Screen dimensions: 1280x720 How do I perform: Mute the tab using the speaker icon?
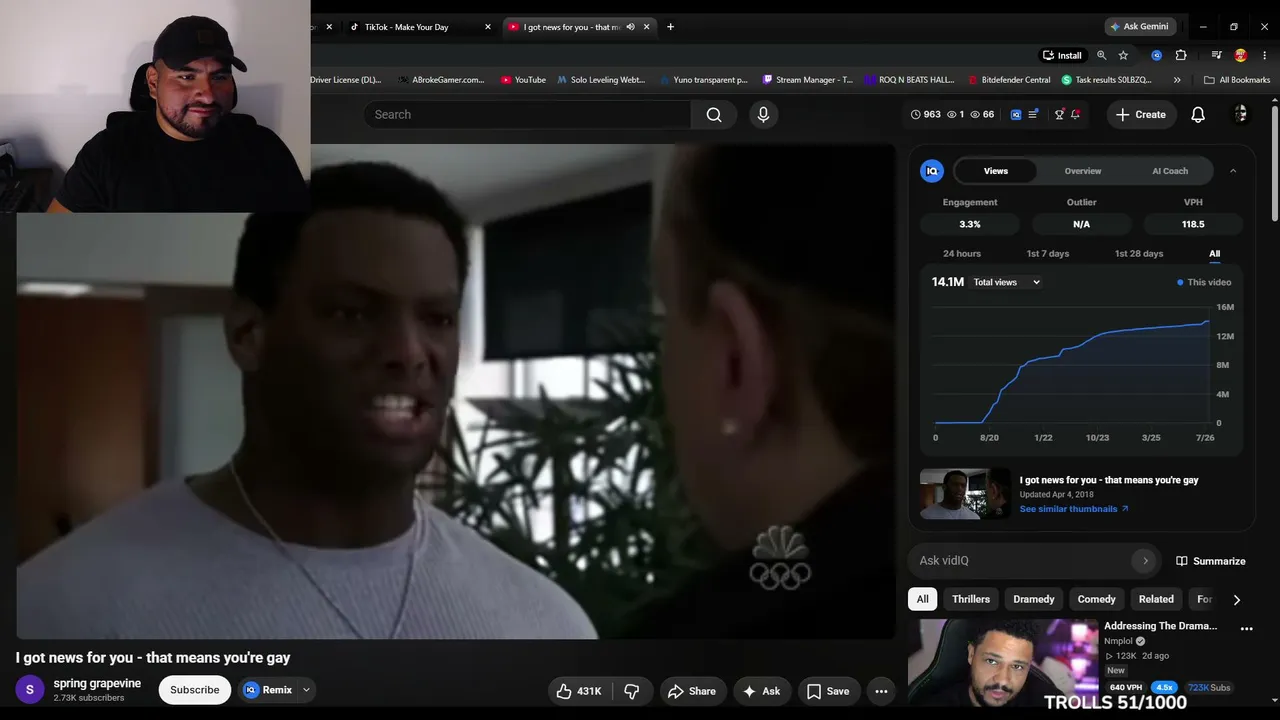(630, 27)
